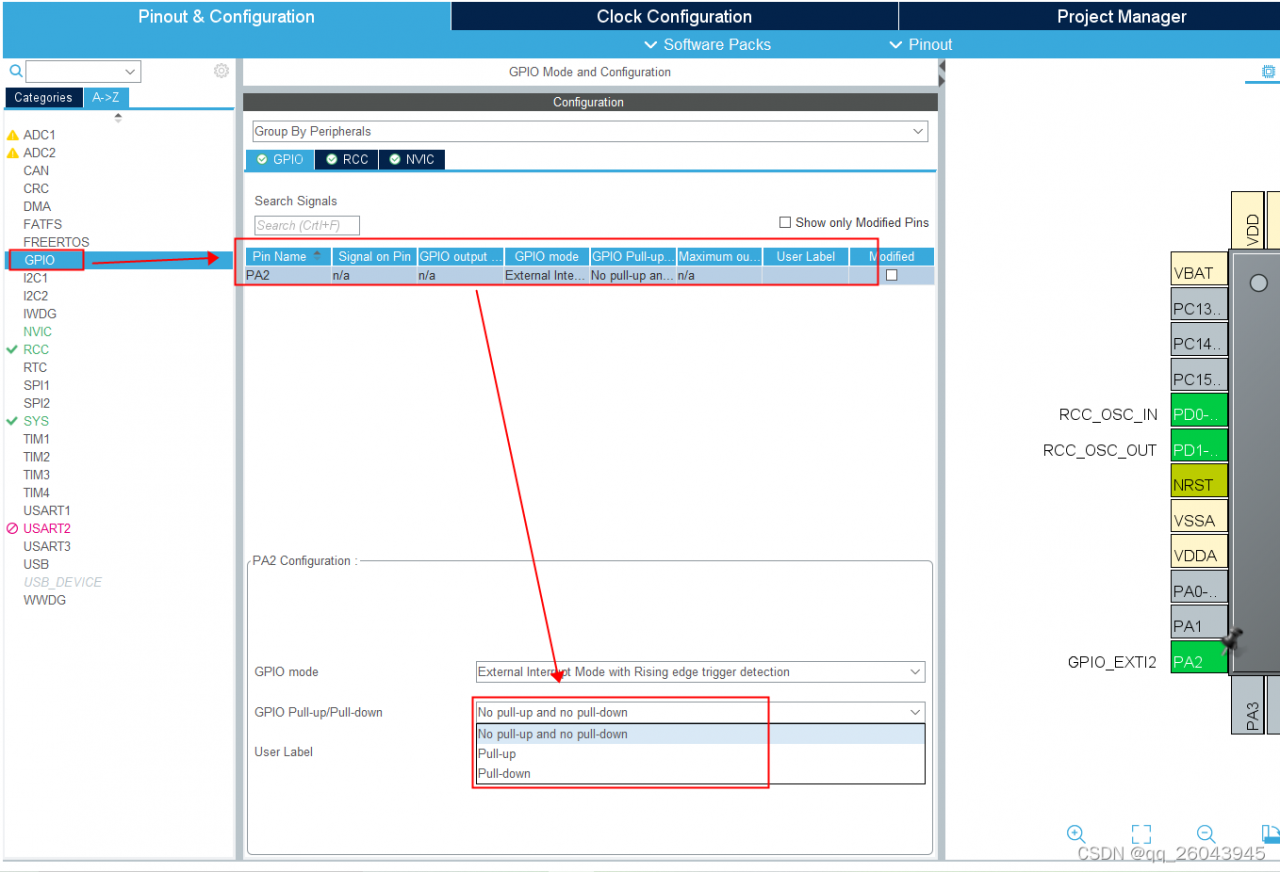Zoom in on the chip pinout view

1076,834
